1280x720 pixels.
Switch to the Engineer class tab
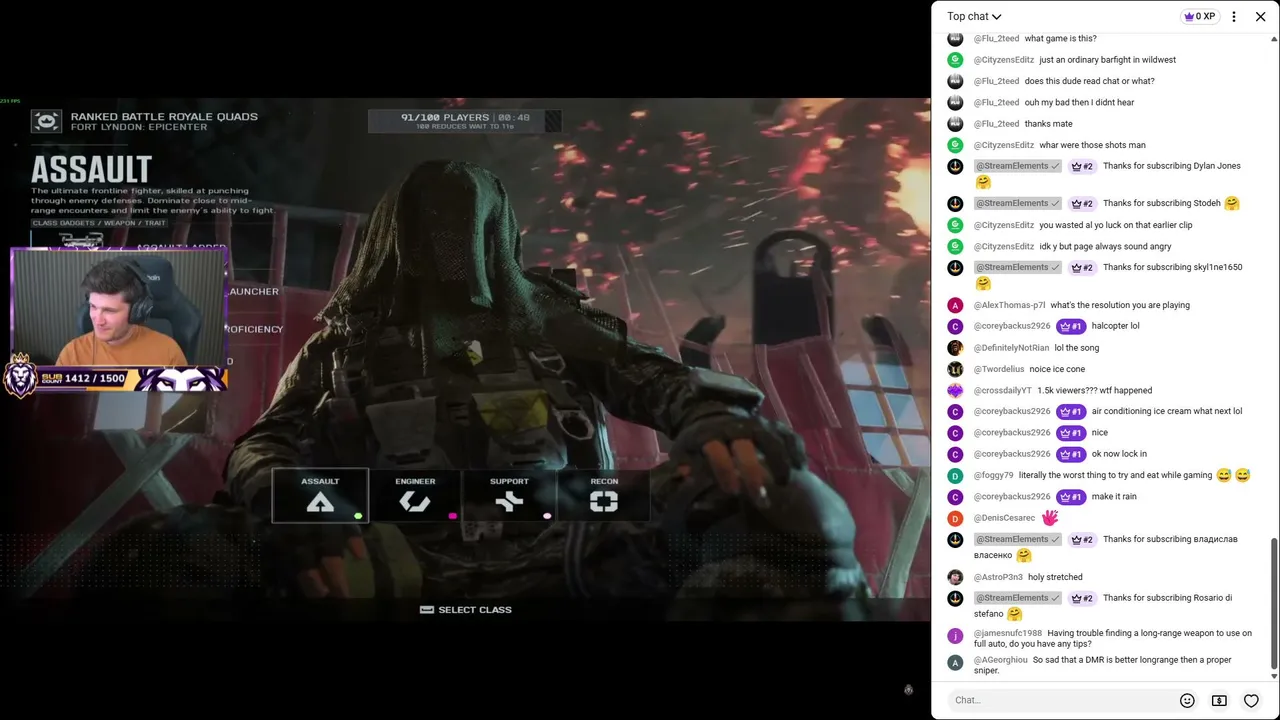(x=415, y=495)
